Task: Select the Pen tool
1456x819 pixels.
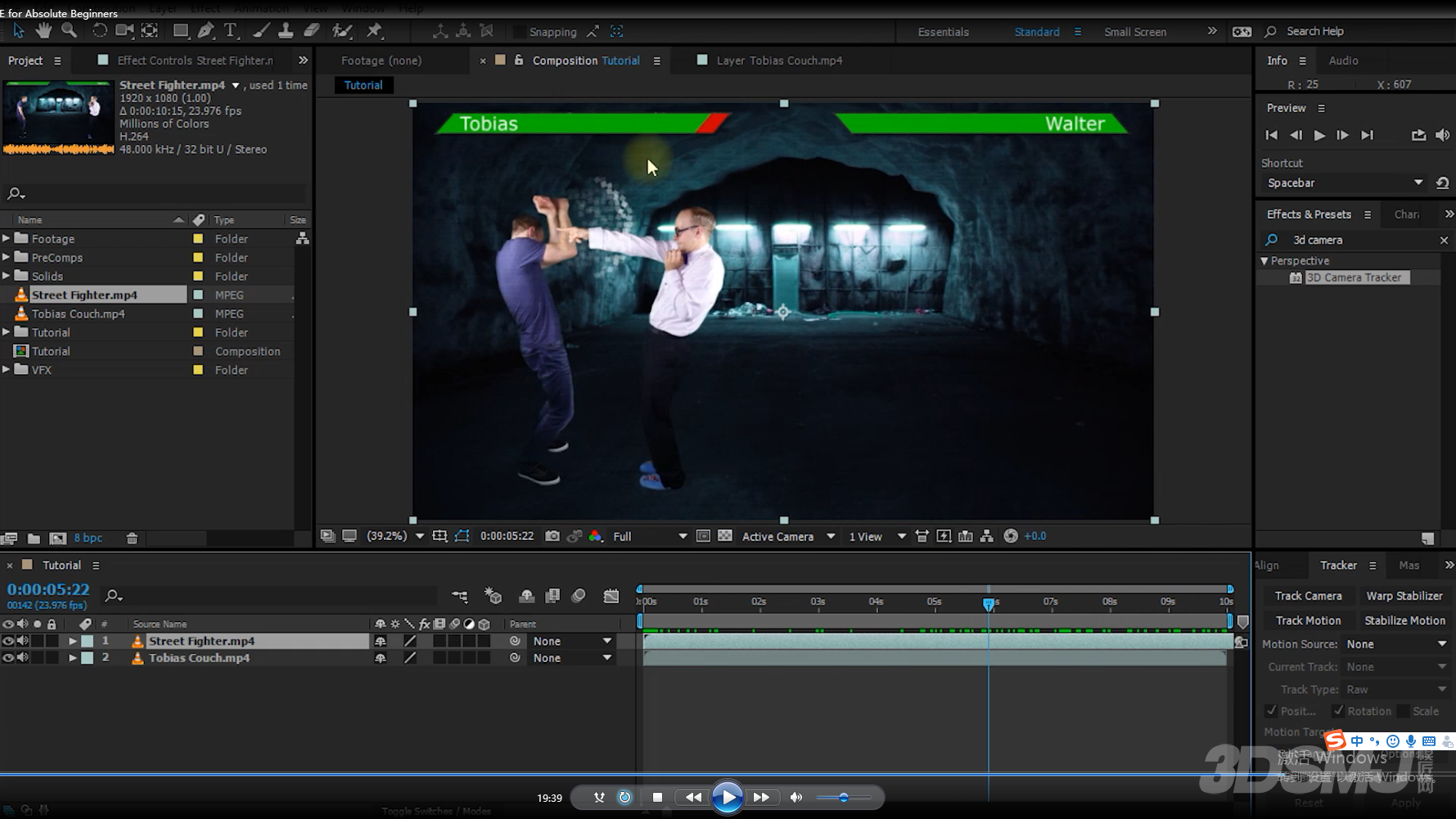Action: tap(206, 31)
